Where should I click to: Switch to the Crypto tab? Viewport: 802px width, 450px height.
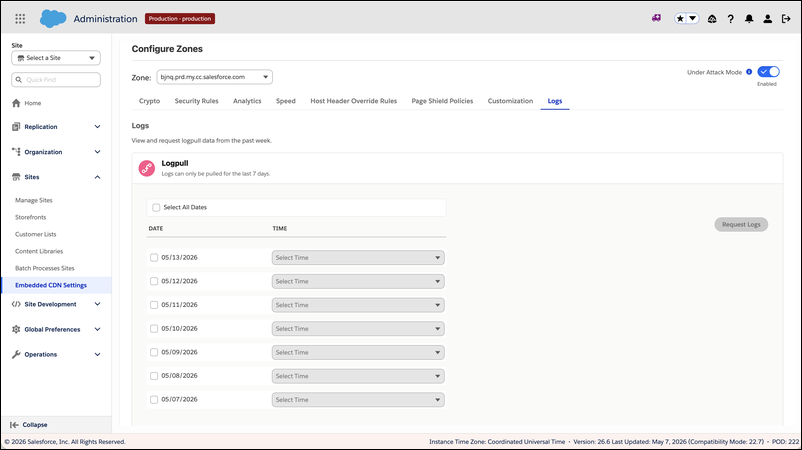149,101
